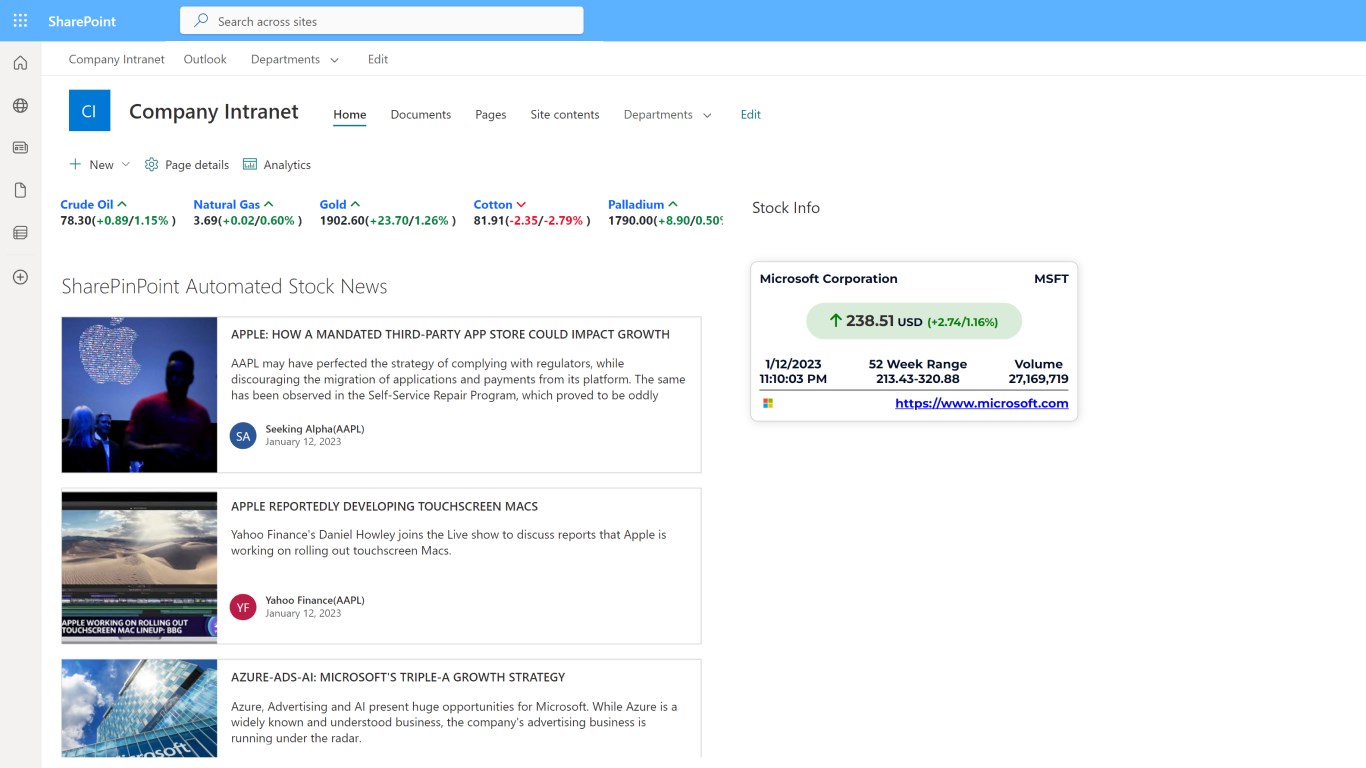Open the Cotton ticker link
This screenshot has height=768, width=1366.
click(493, 204)
